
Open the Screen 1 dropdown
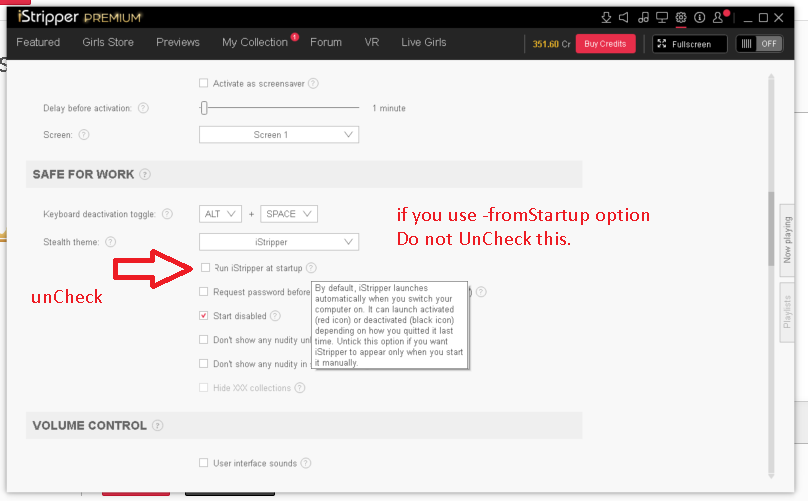pyautogui.click(x=279, y=135)
